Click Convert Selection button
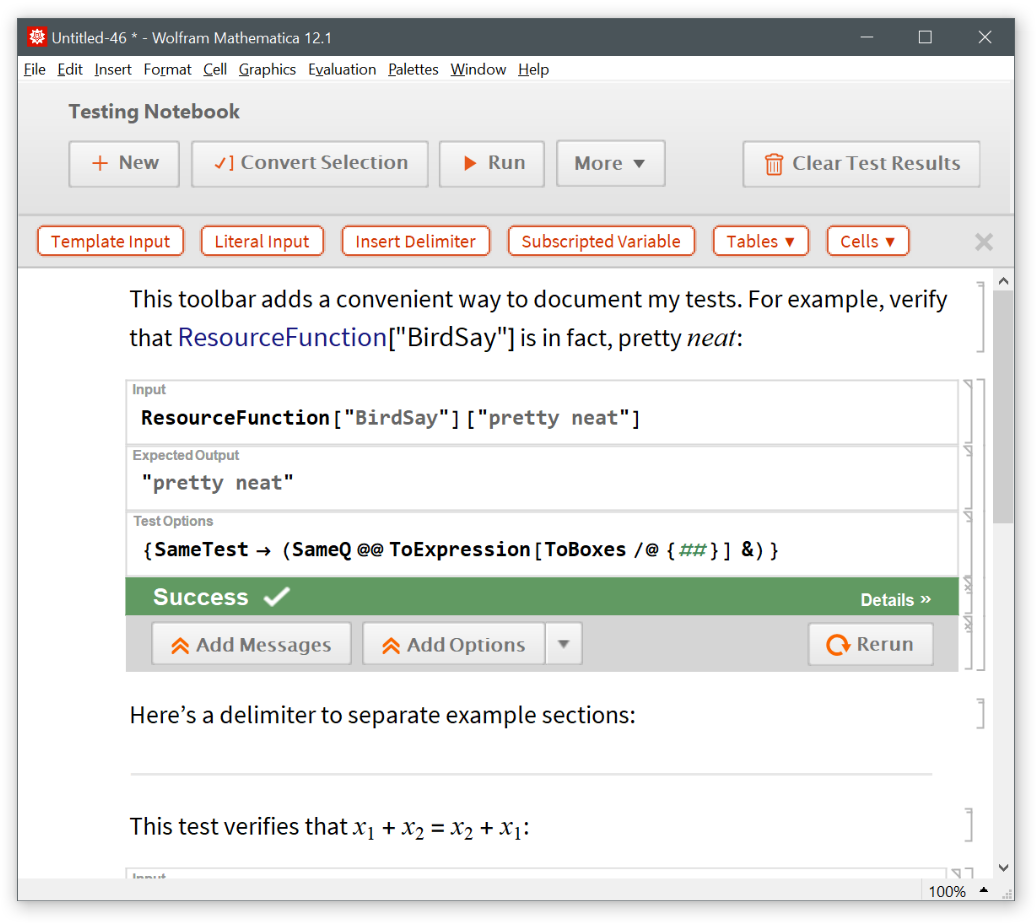1036x924 pixels. [310, 164]
